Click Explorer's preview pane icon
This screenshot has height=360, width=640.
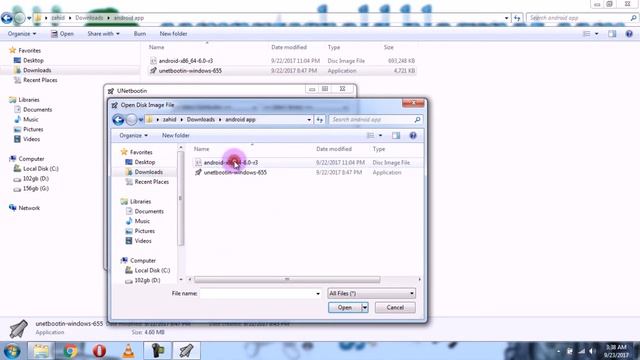click(x=612, y=34)
